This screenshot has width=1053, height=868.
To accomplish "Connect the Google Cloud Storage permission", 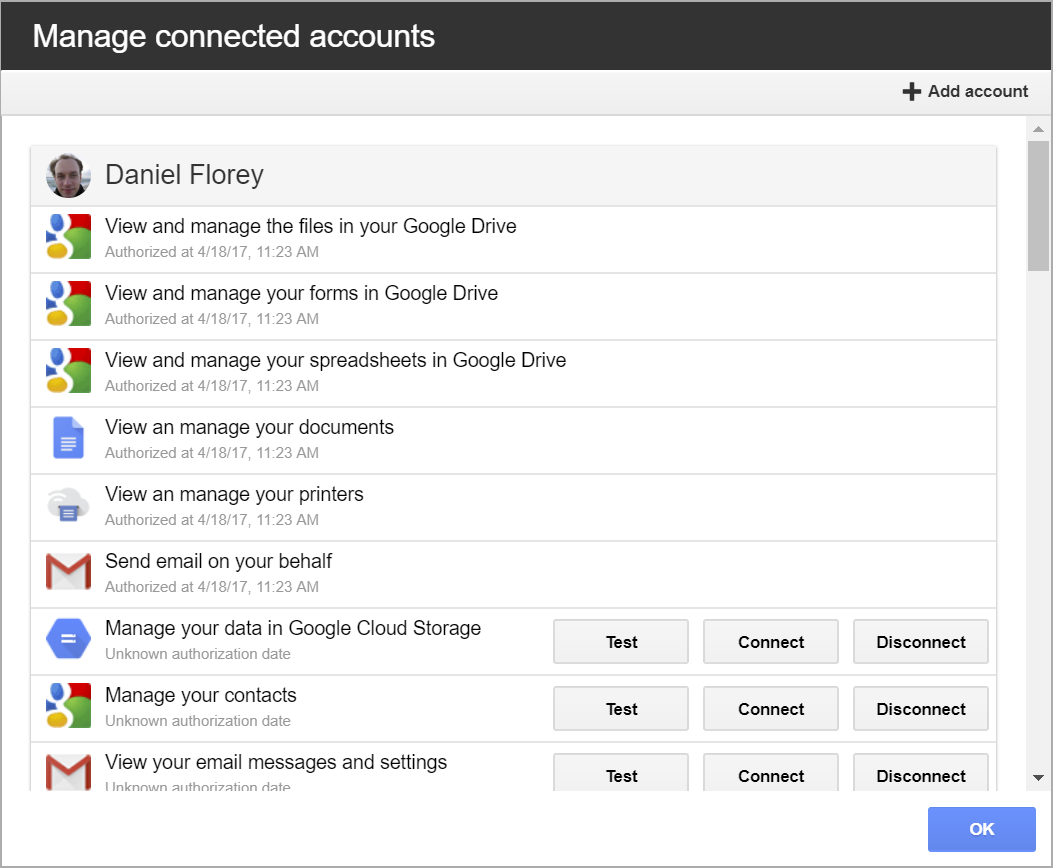I will tap(770, 642).
